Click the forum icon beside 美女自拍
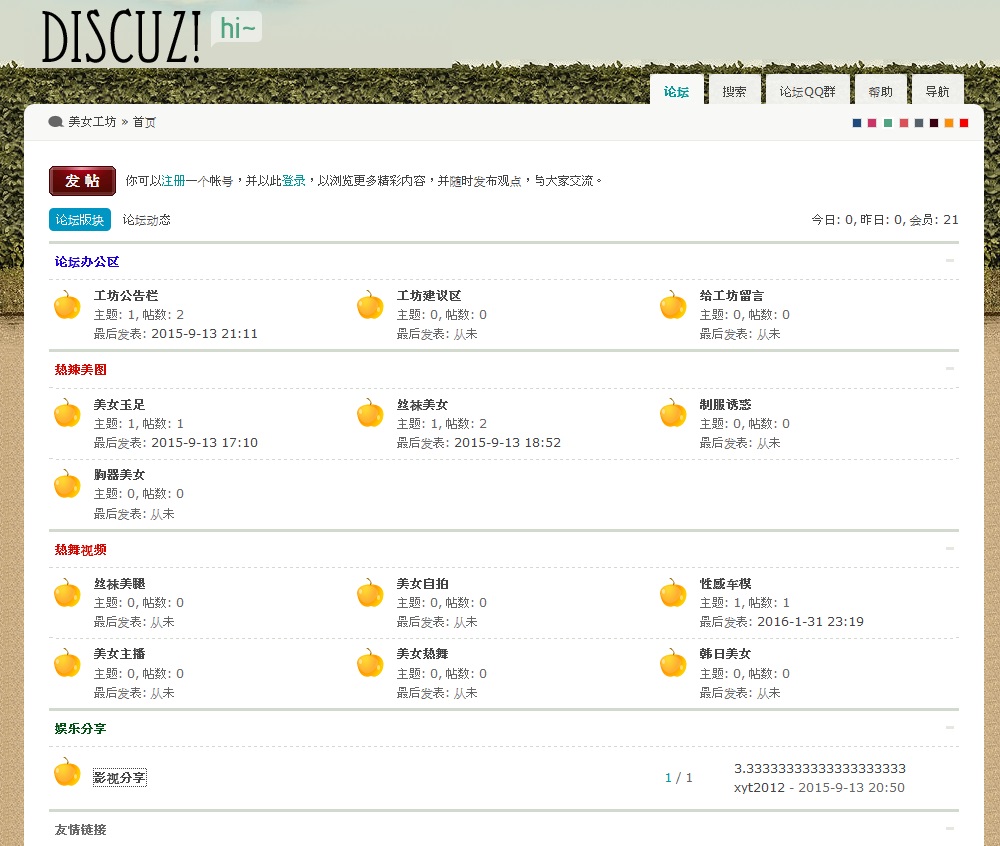Image resolution: width=1000 pixels, height=846 pixels. pyautogui.click(x=370, y=593)
